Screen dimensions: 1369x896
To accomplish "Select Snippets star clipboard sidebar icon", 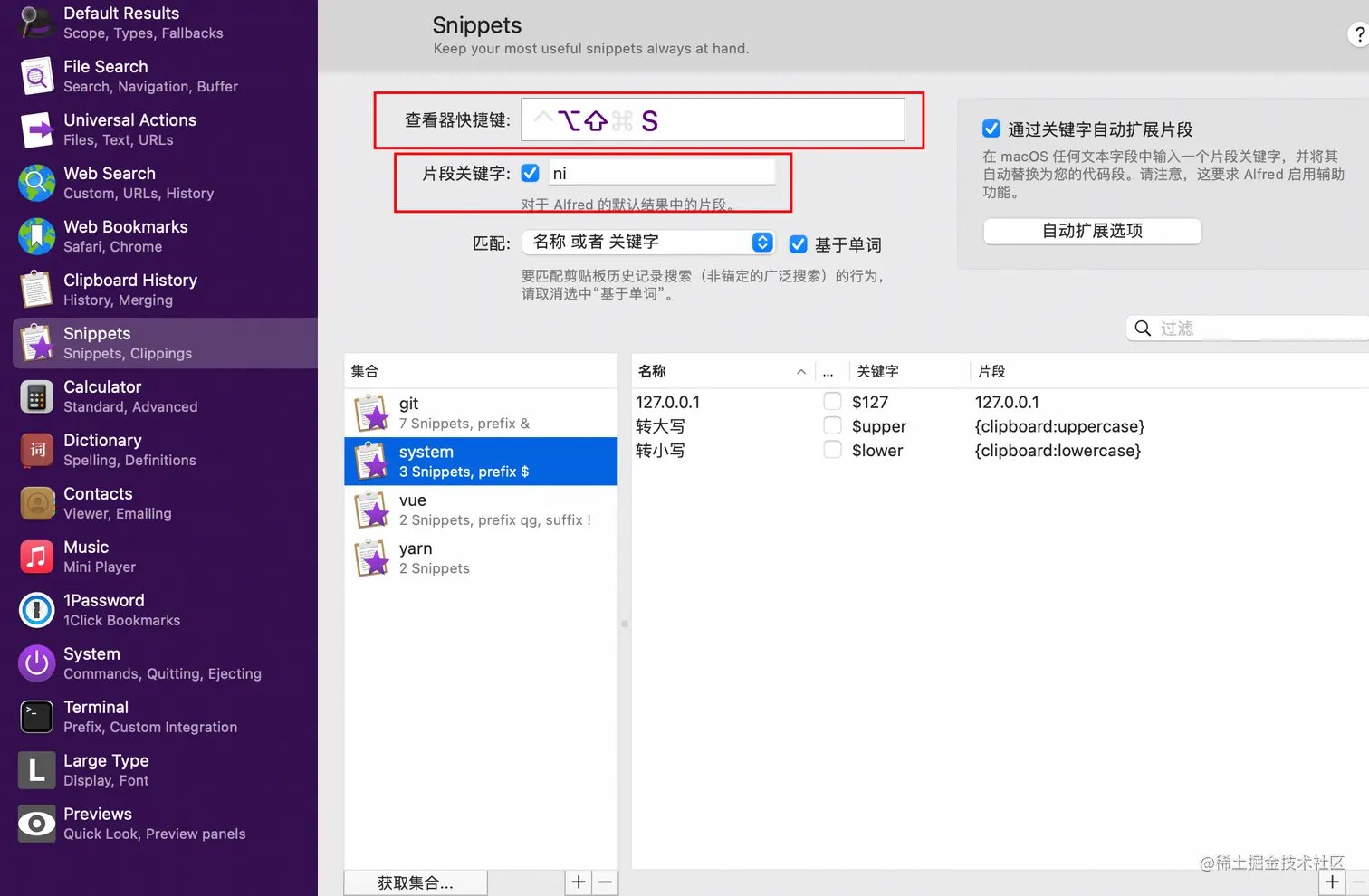I will tap(37, 343).
